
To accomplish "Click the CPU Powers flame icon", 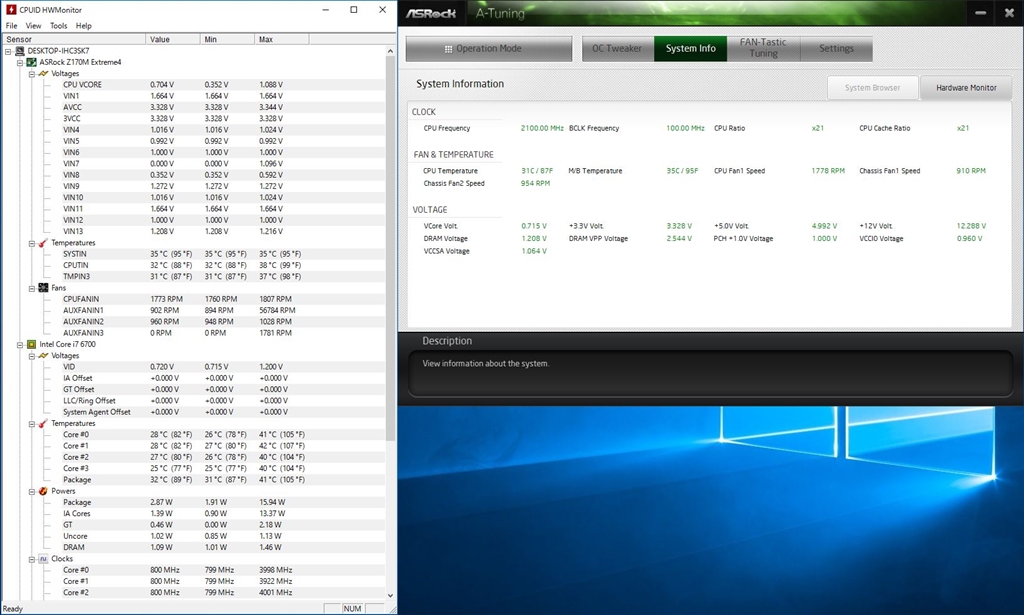I will pyautogui.click(x=43, y=491).
